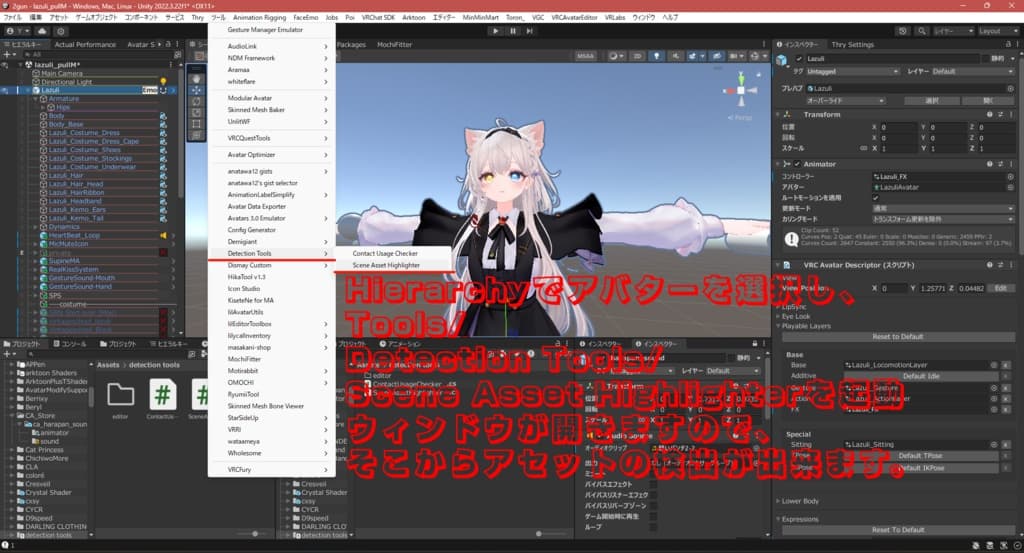This screenshot has height=553, width=1024.
Task: Select the Move tool in the scene toolbar
Action: click(197, 90)
